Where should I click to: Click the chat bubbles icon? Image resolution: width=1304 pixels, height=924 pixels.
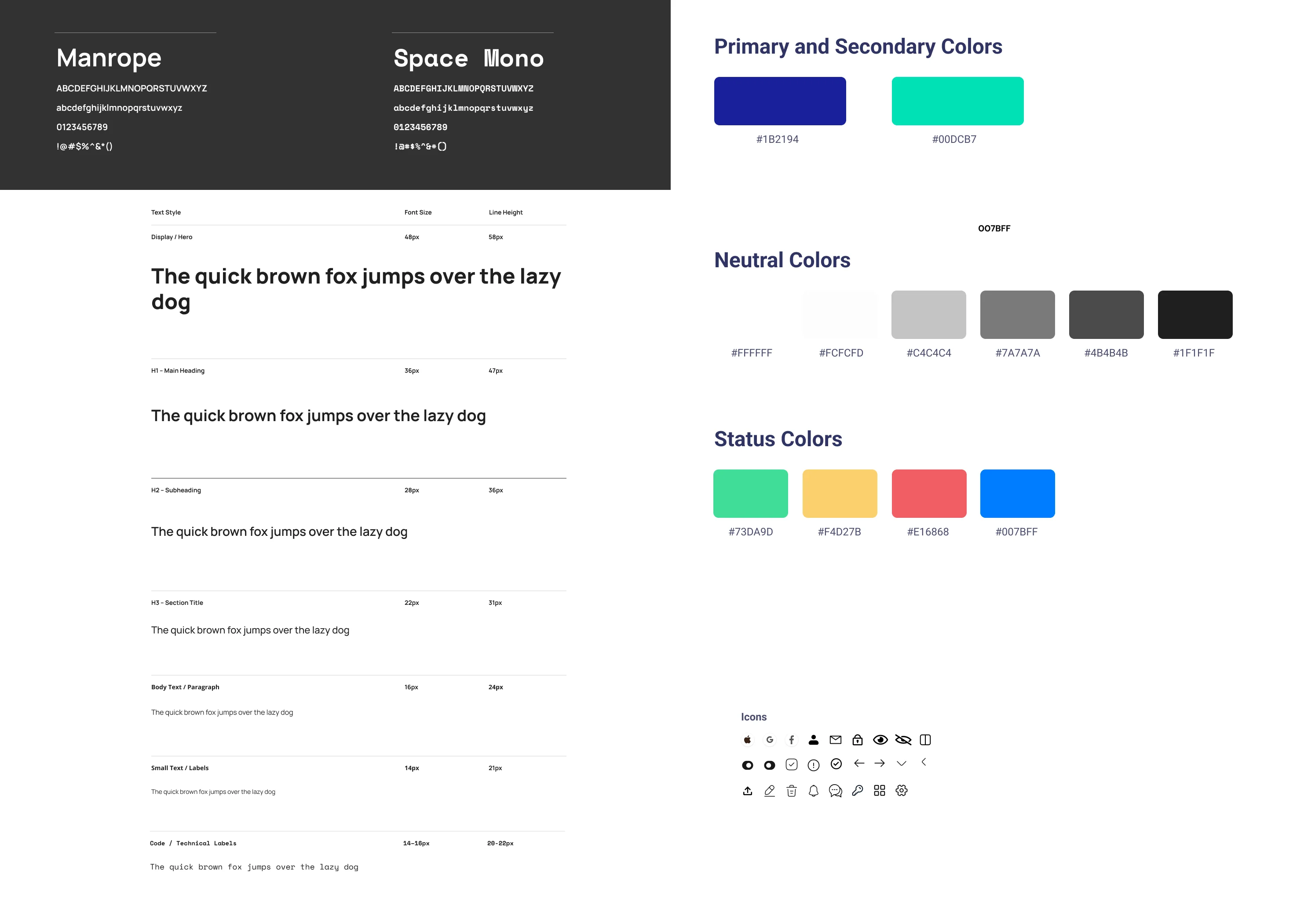(x=836, y=791)
